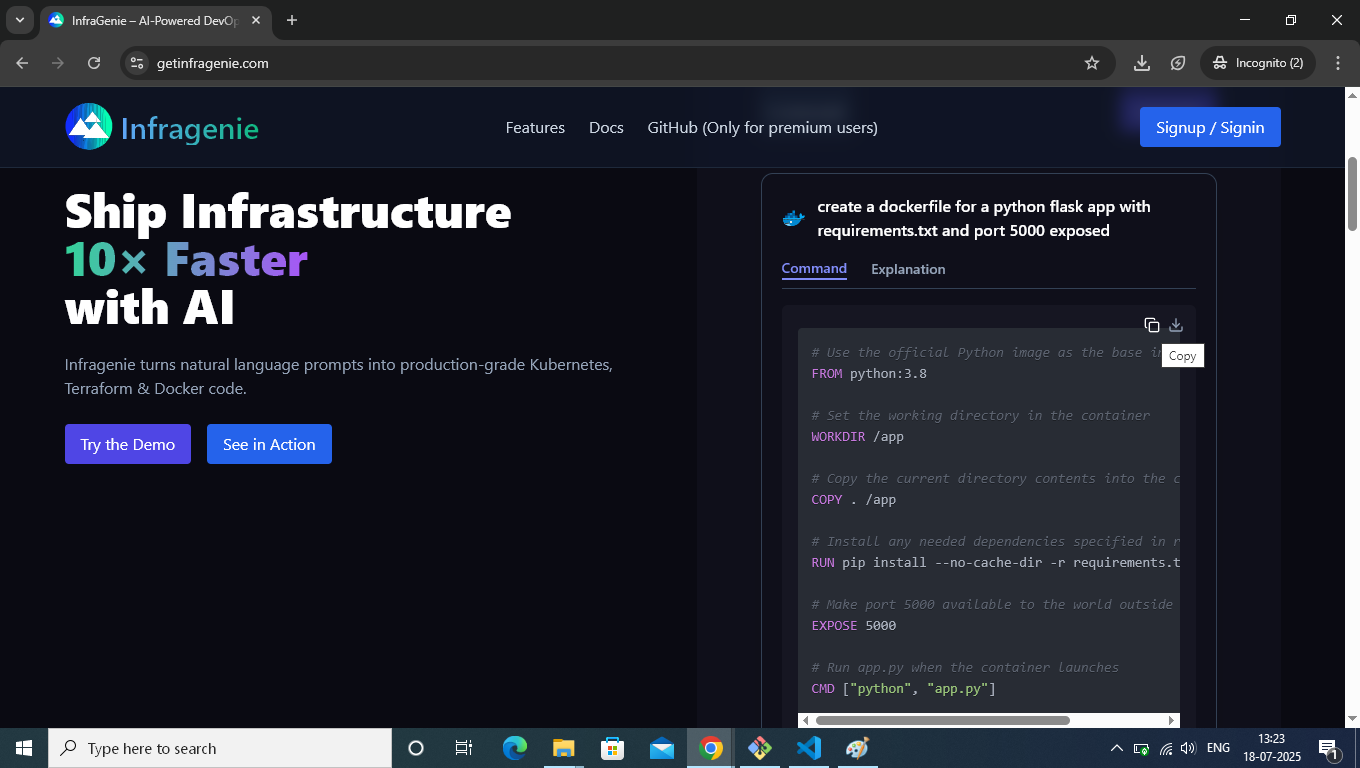The image size is (1360, 768).
Task: Click the 'COPY . /app' code line
Action: tap(854, 499)
